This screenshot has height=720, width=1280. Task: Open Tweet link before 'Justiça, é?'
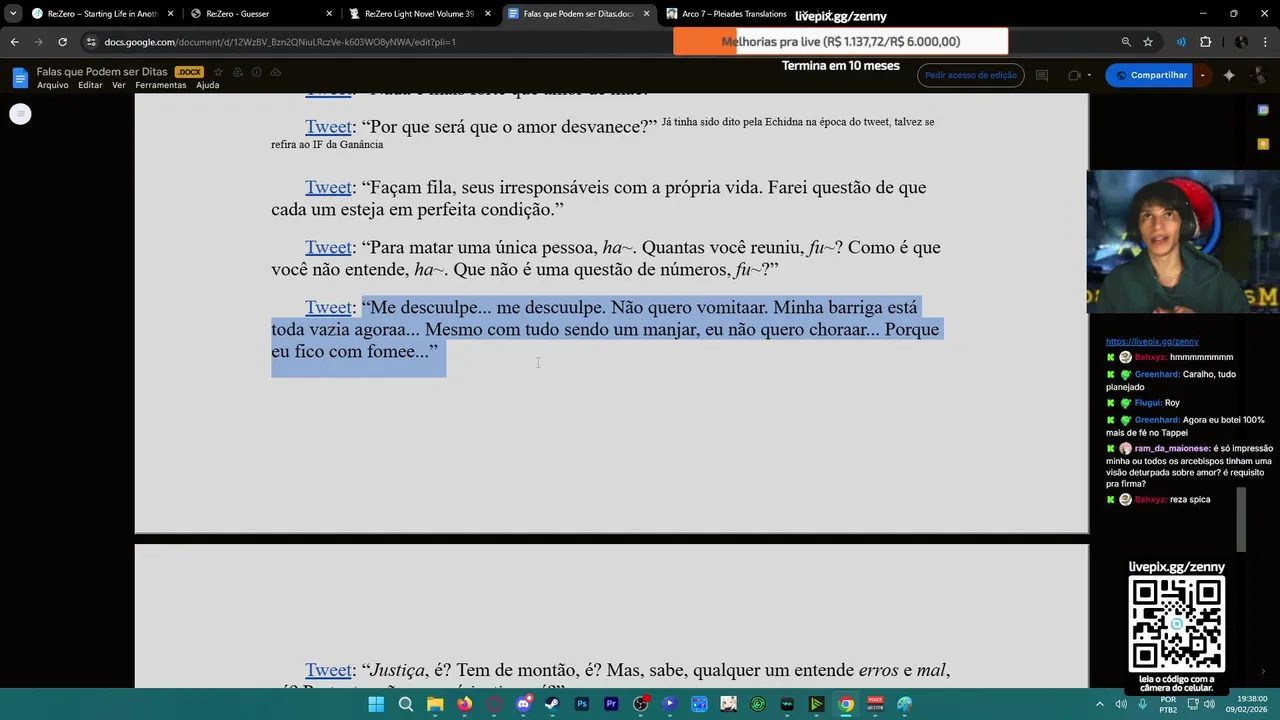(x=328, y=670)
